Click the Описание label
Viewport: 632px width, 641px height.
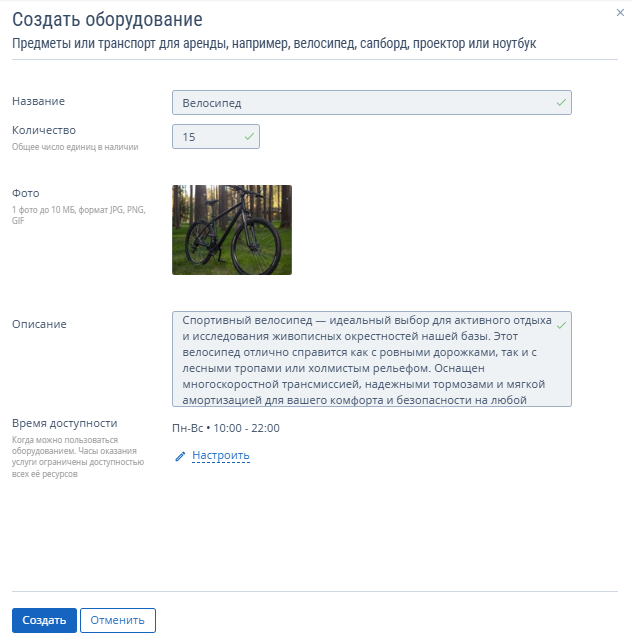(x=39, y=324)
